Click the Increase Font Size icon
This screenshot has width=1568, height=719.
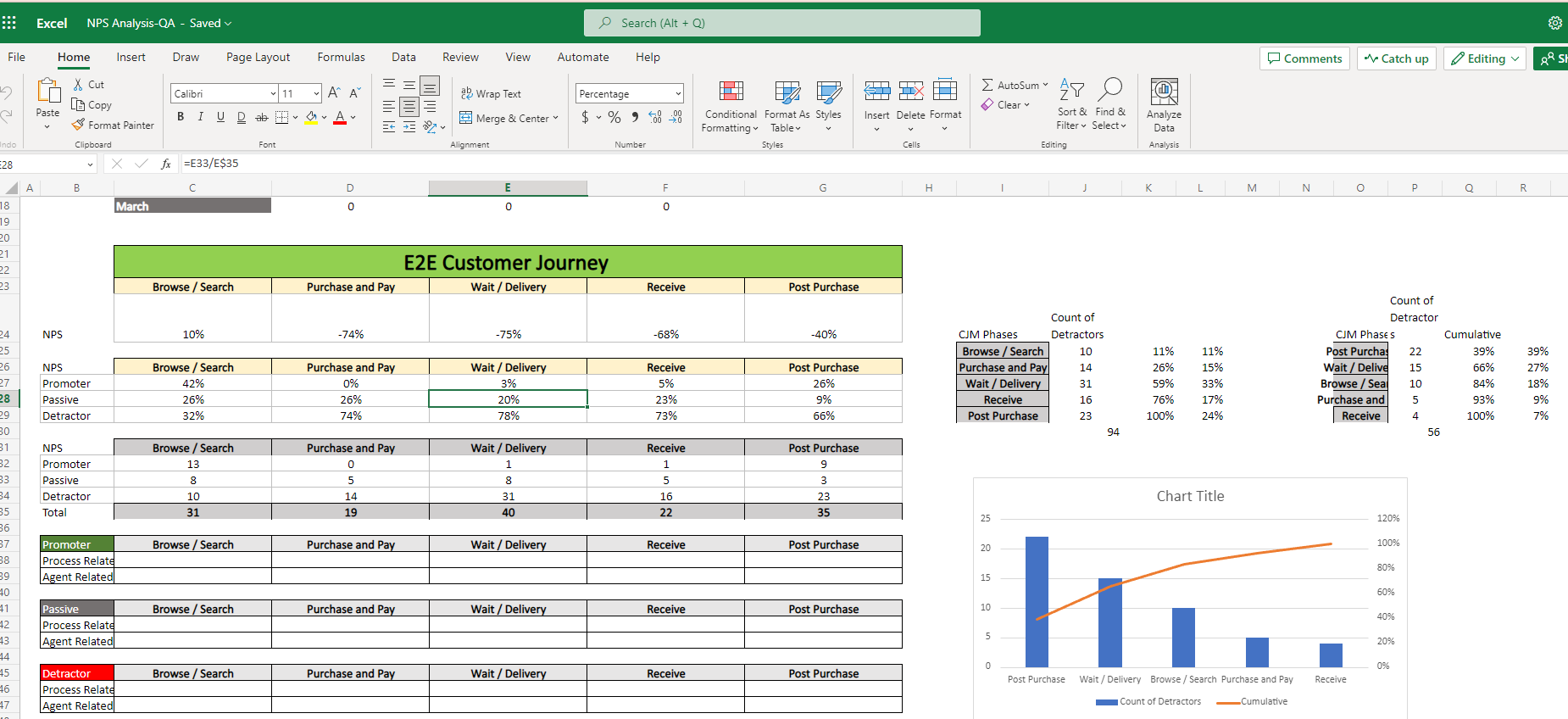(x=334, y=93)
